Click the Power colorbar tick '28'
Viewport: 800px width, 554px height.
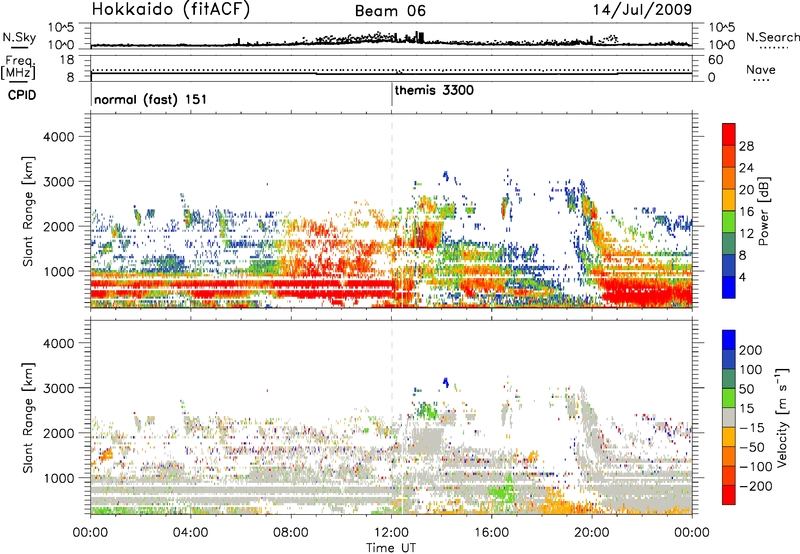click(x=746, y=146)
